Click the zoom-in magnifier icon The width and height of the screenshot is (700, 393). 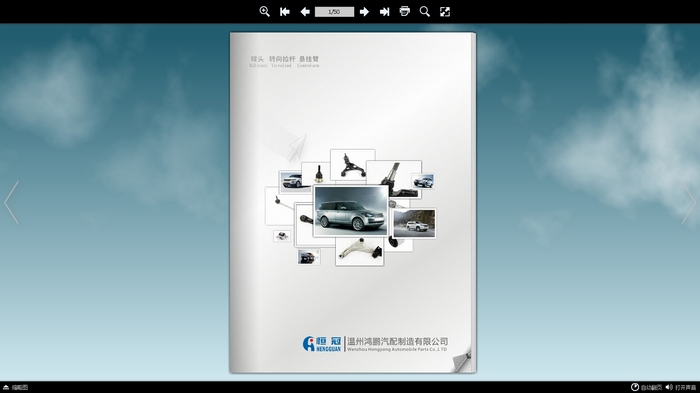pyautogui.click(x=264, y=12)
